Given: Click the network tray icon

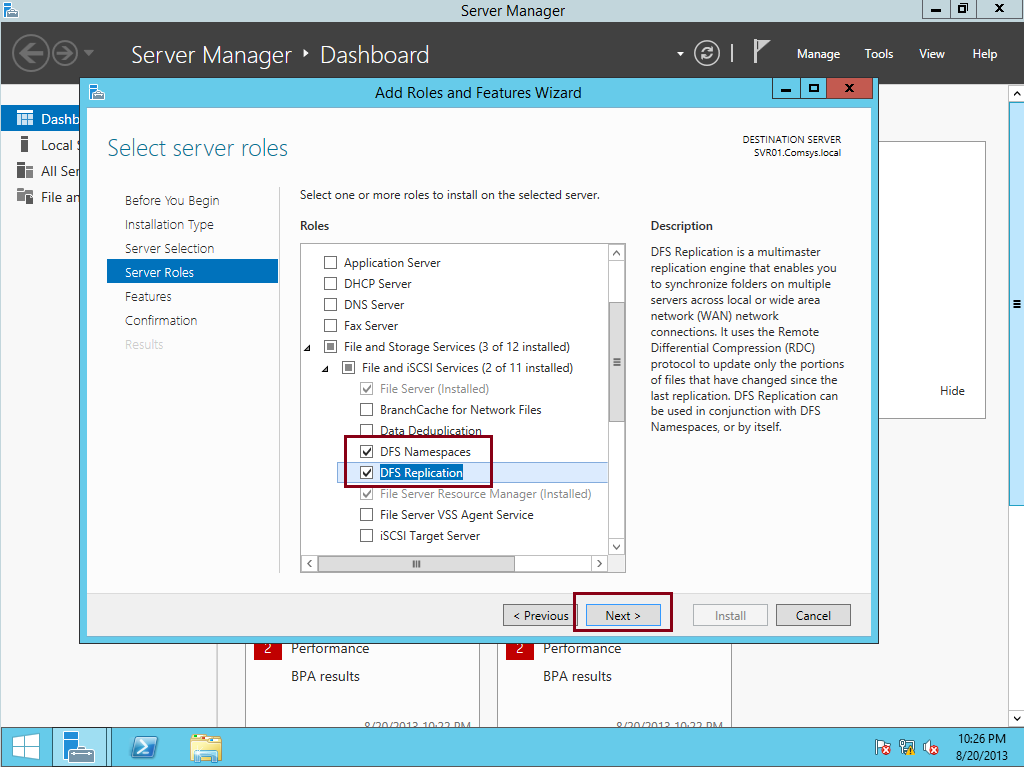Looking at the screenshot, I should [906, 747].
